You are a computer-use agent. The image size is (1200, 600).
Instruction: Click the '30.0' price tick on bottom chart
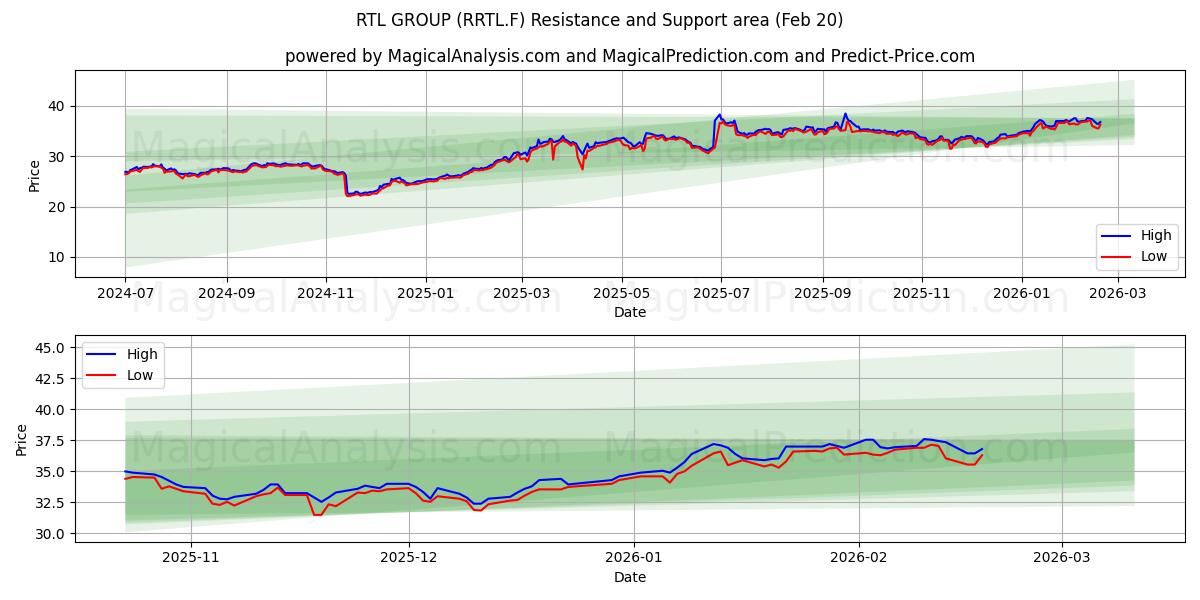click(x=50, y=534)
